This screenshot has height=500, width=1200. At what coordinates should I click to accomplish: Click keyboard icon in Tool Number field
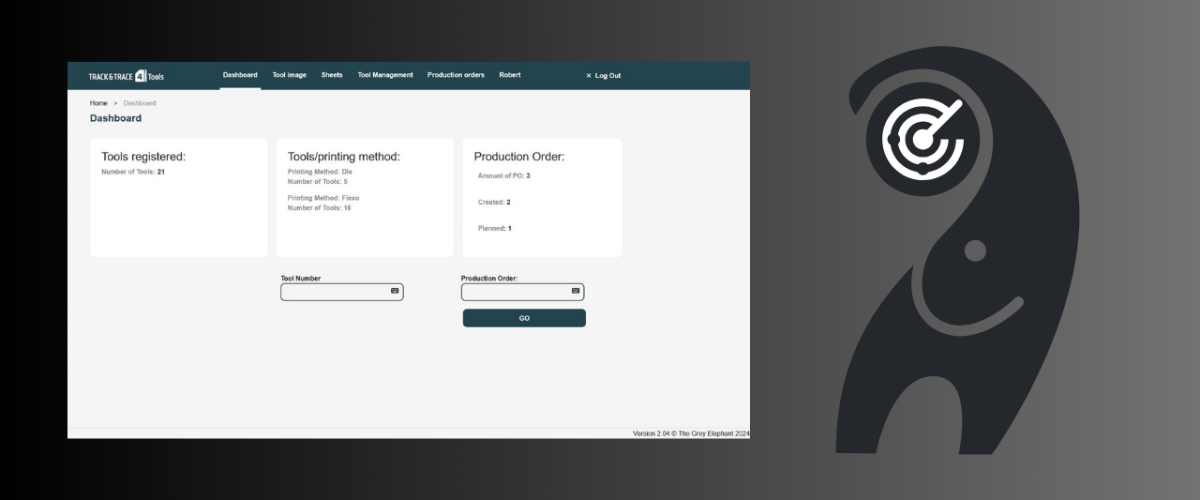click(x=395, y=291)
